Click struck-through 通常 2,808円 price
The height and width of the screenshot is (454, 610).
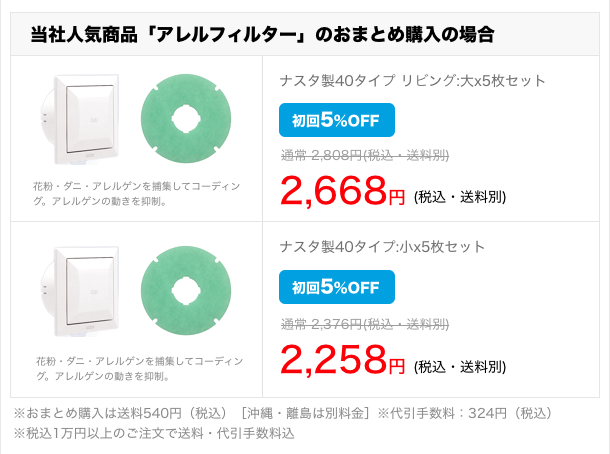(365, 156)
